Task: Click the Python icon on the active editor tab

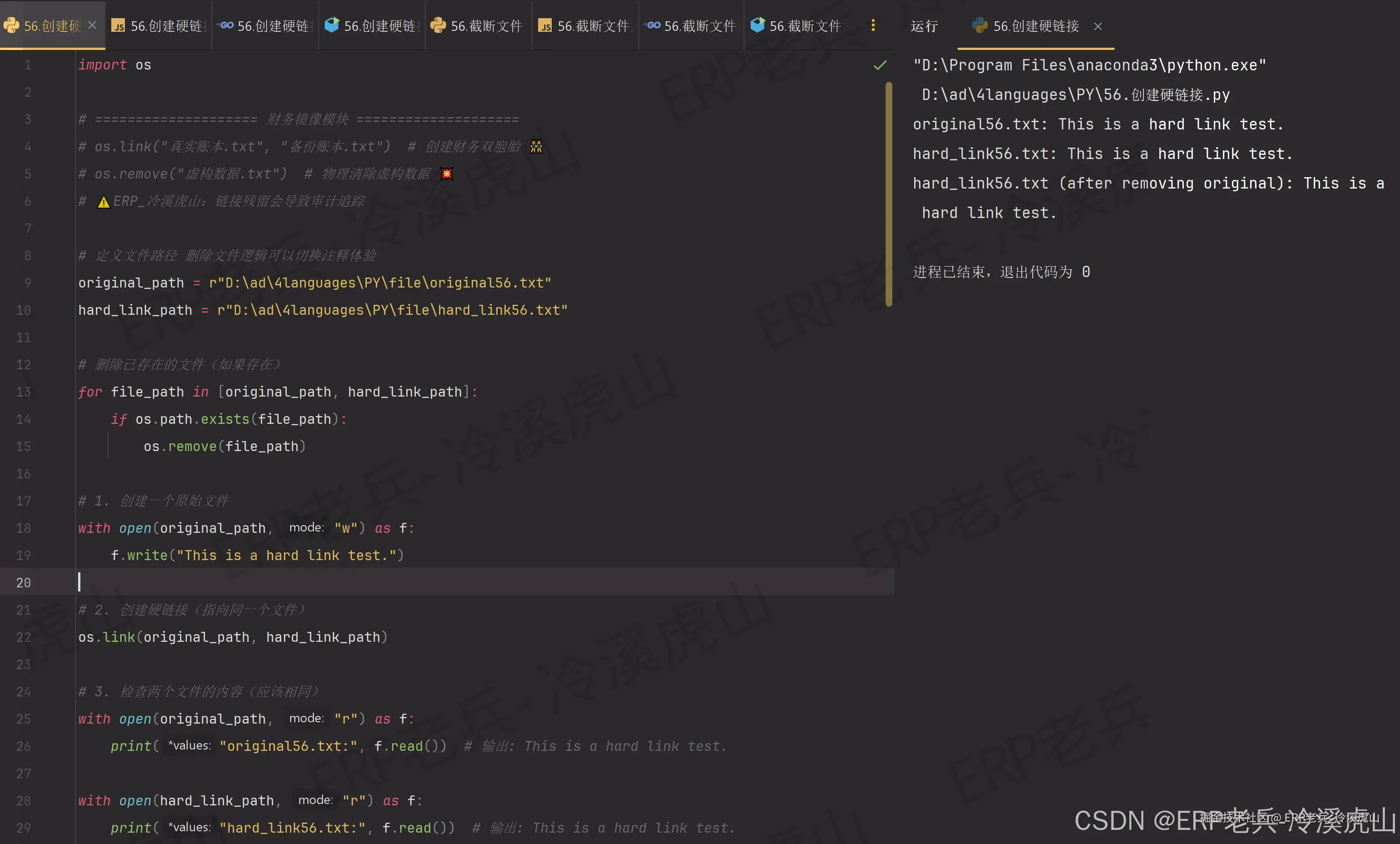Action: (x=11, y=25)
